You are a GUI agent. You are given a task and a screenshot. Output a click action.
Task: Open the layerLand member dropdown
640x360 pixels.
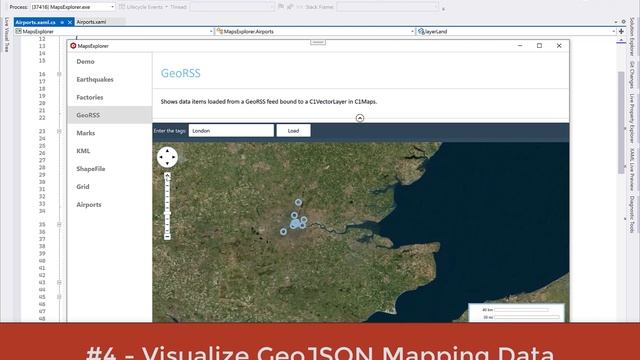516,31
